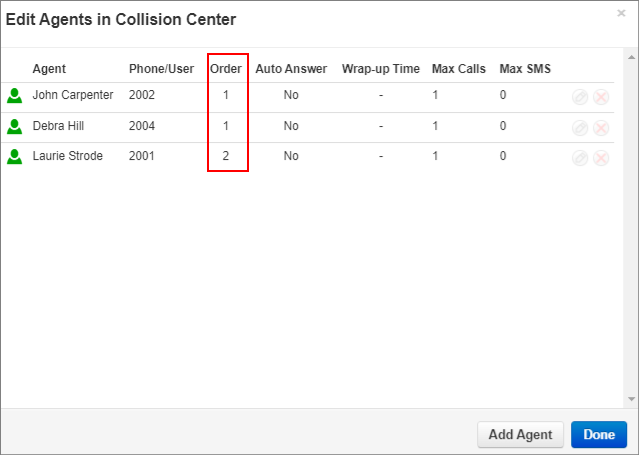Select Laurie Strode's order value 2
639x455 pixels.
[226, 156]
